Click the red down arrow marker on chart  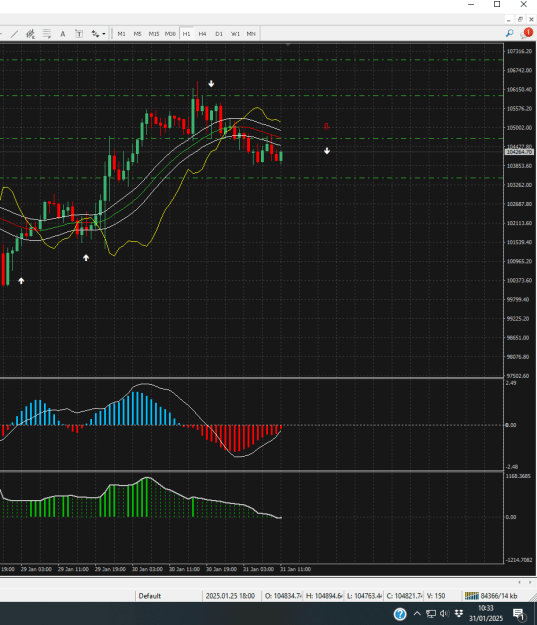tap(327, 127)
